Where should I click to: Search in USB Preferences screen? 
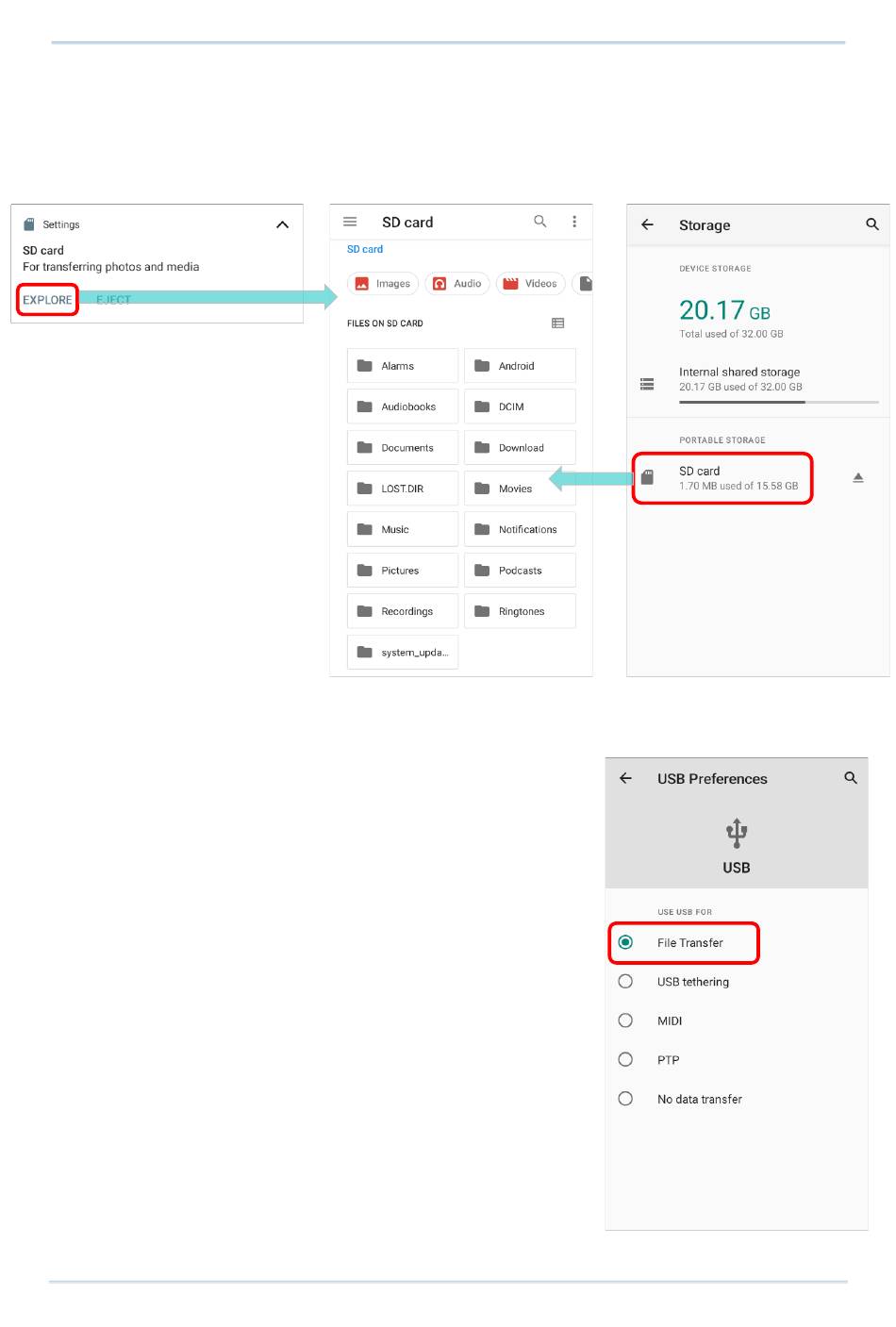point(851,778)
